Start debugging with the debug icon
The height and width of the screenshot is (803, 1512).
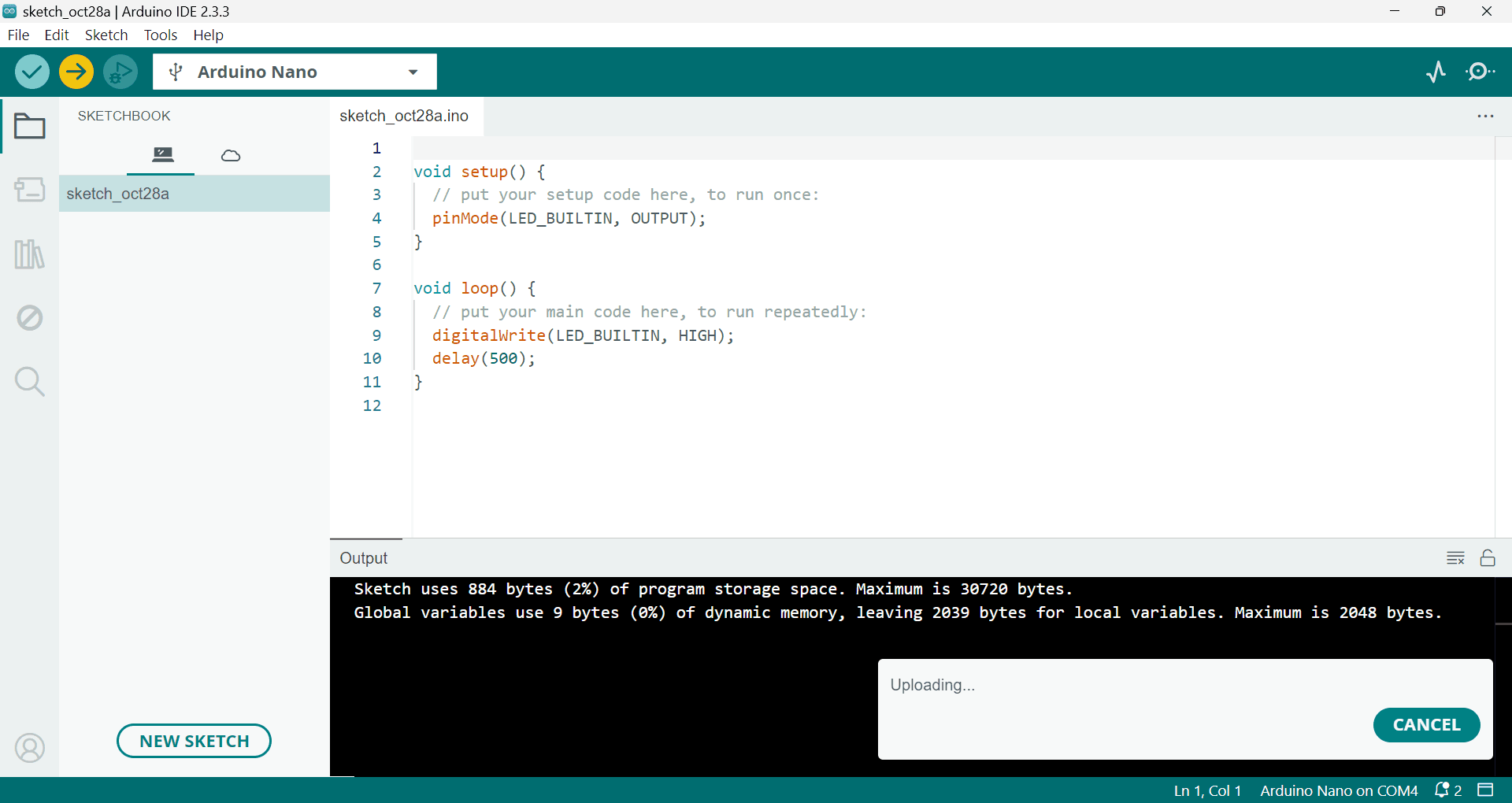tap(120, 72)
